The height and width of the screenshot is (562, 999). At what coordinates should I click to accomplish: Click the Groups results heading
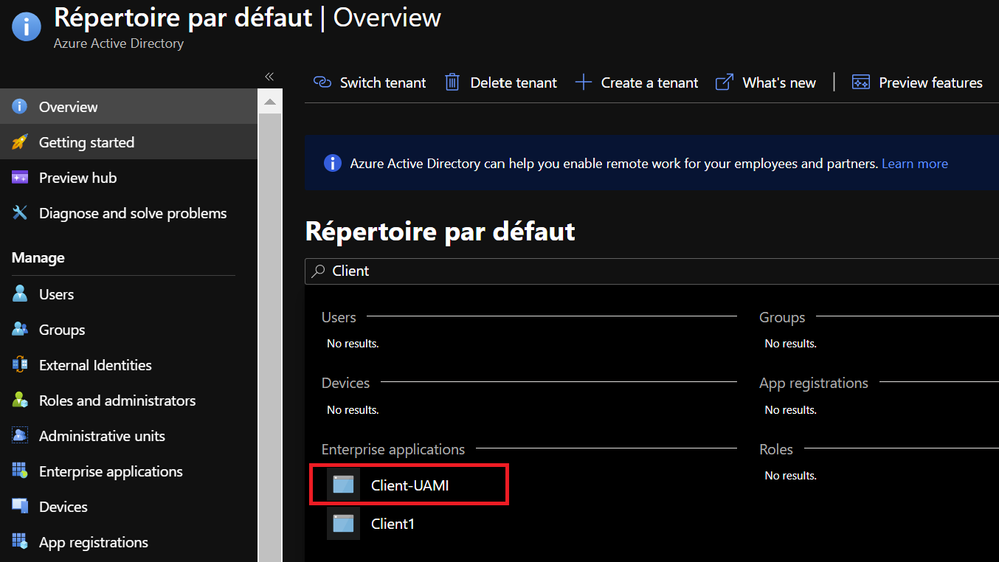pos(782,317)
